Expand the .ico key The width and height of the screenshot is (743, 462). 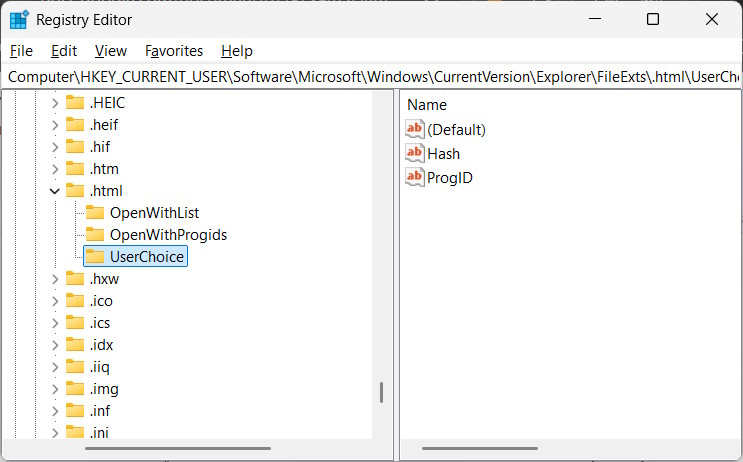tap(55, 300)
